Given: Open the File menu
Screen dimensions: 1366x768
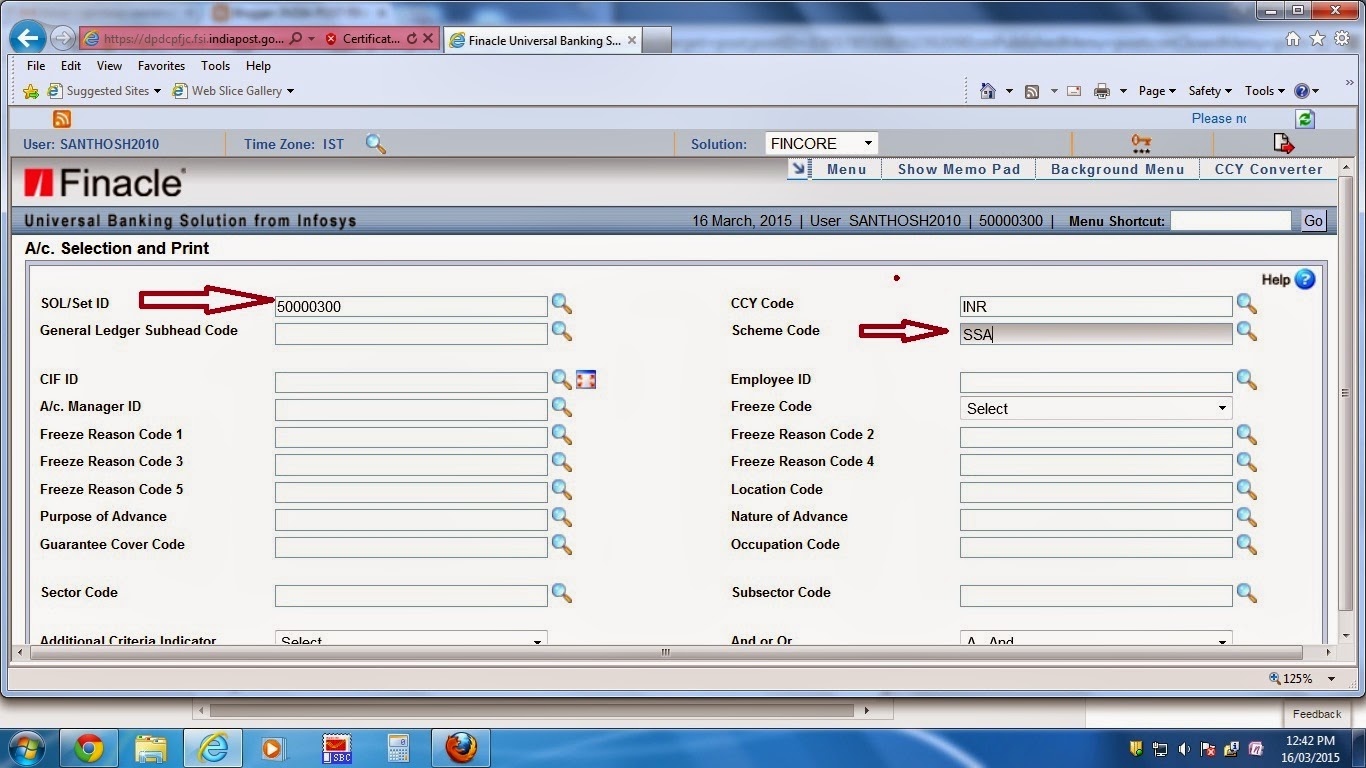Looking at the screenshot, I should click(36, 66).
